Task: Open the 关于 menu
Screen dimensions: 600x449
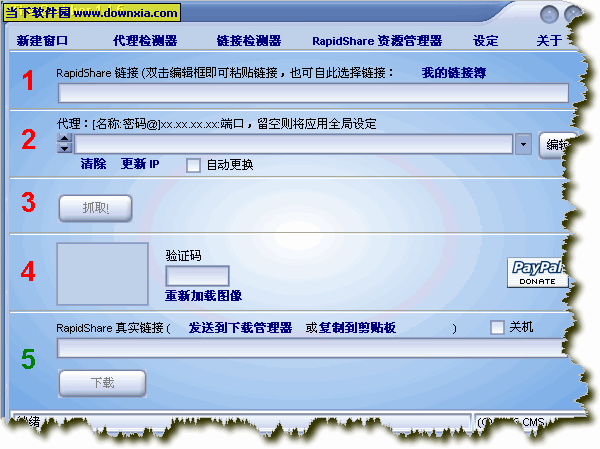Action: (549, 41)
